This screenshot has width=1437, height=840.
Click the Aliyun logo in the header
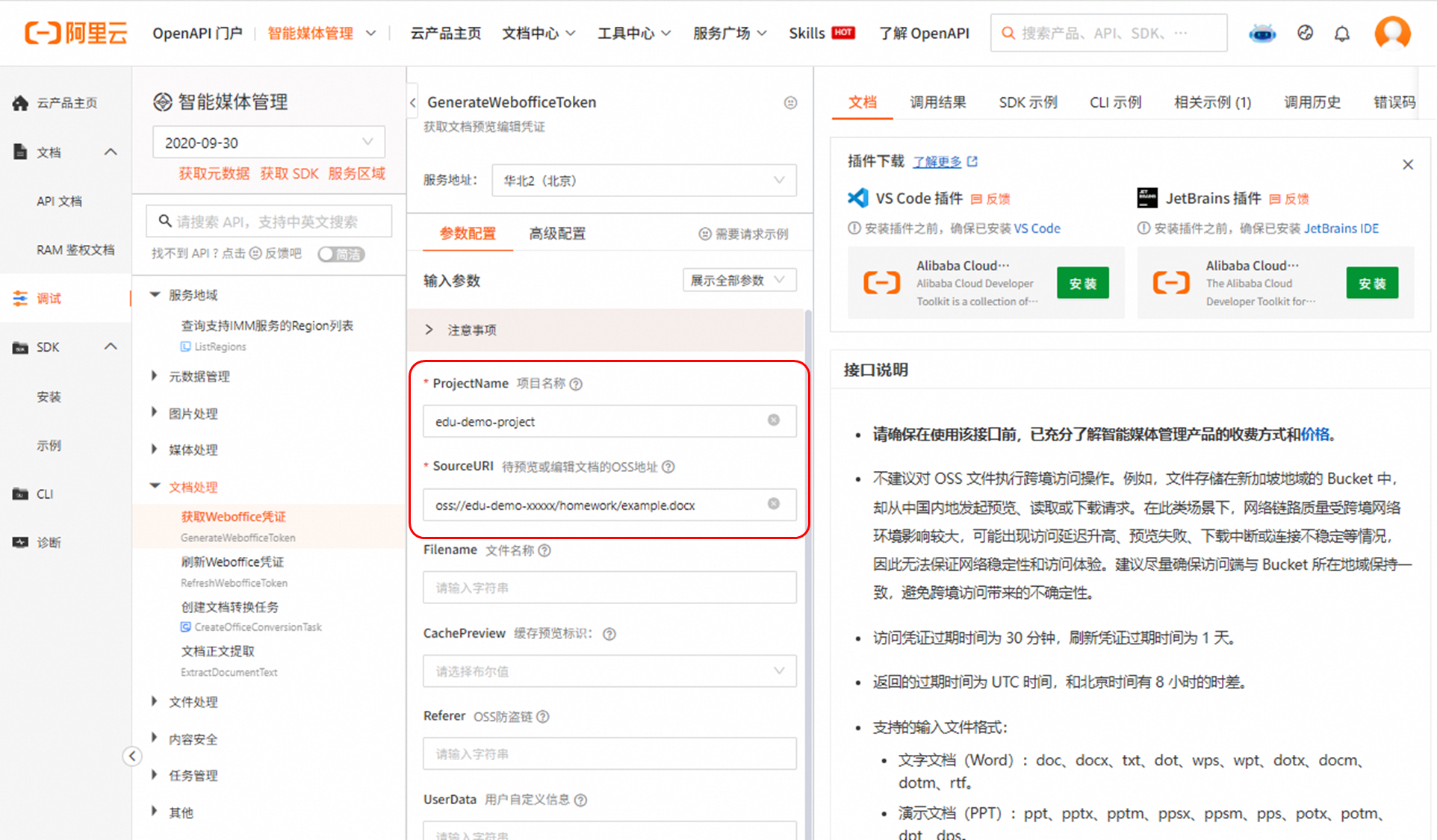[x=76, y=33]
